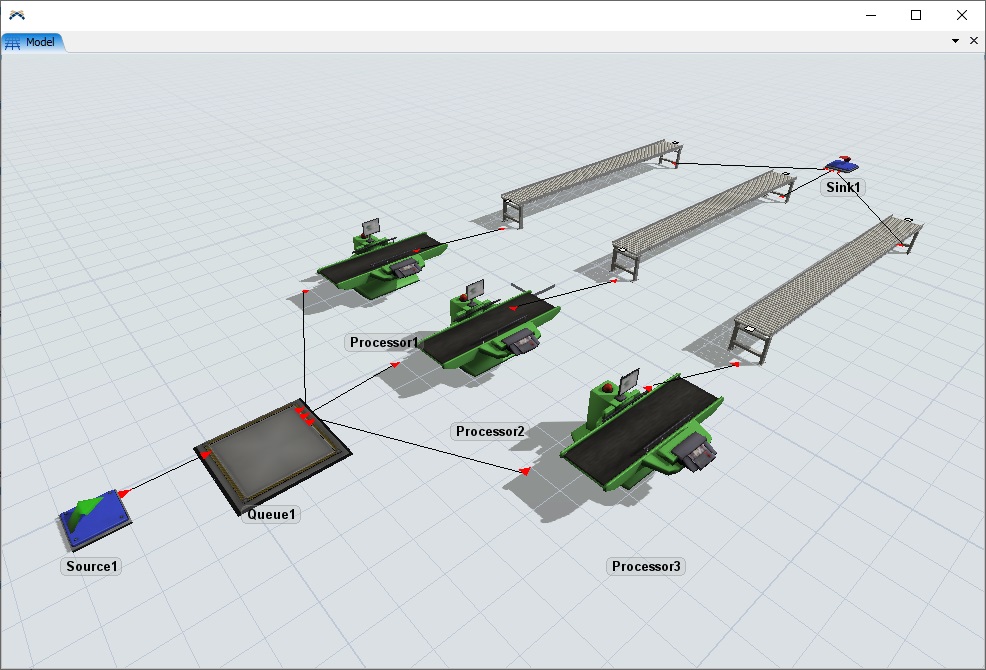Click the Queue1 name label

[x=271, y=515]
